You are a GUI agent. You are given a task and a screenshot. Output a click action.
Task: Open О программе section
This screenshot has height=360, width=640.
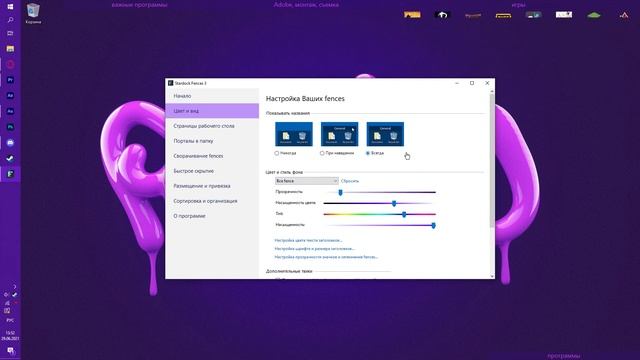(x=212, y=216)
